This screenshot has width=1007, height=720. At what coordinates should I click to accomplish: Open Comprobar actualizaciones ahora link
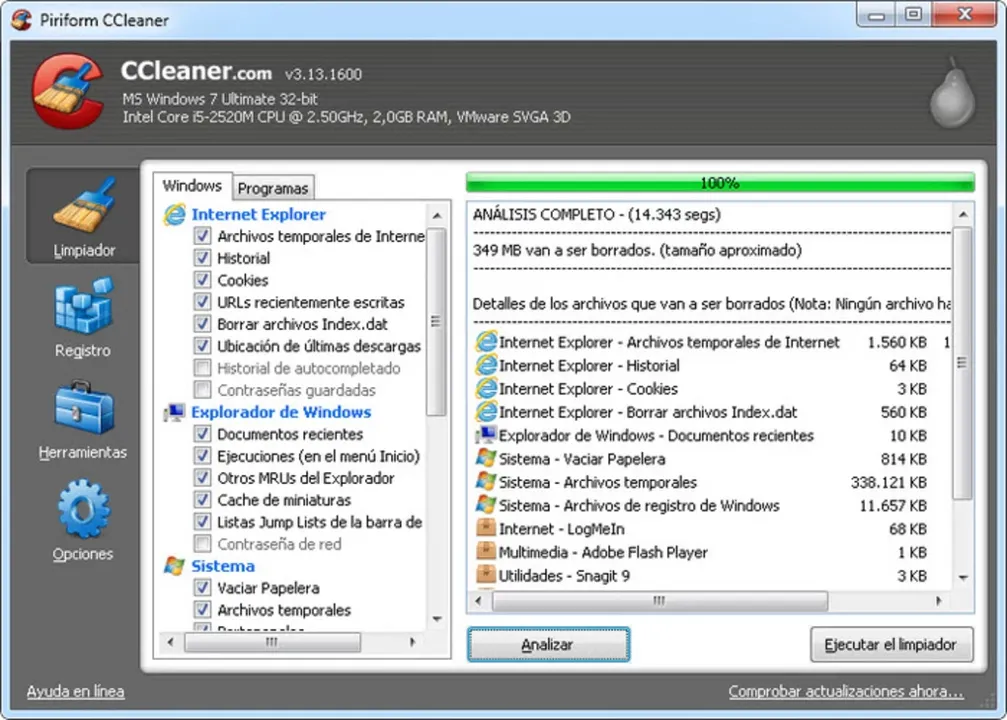click(846, 691)
